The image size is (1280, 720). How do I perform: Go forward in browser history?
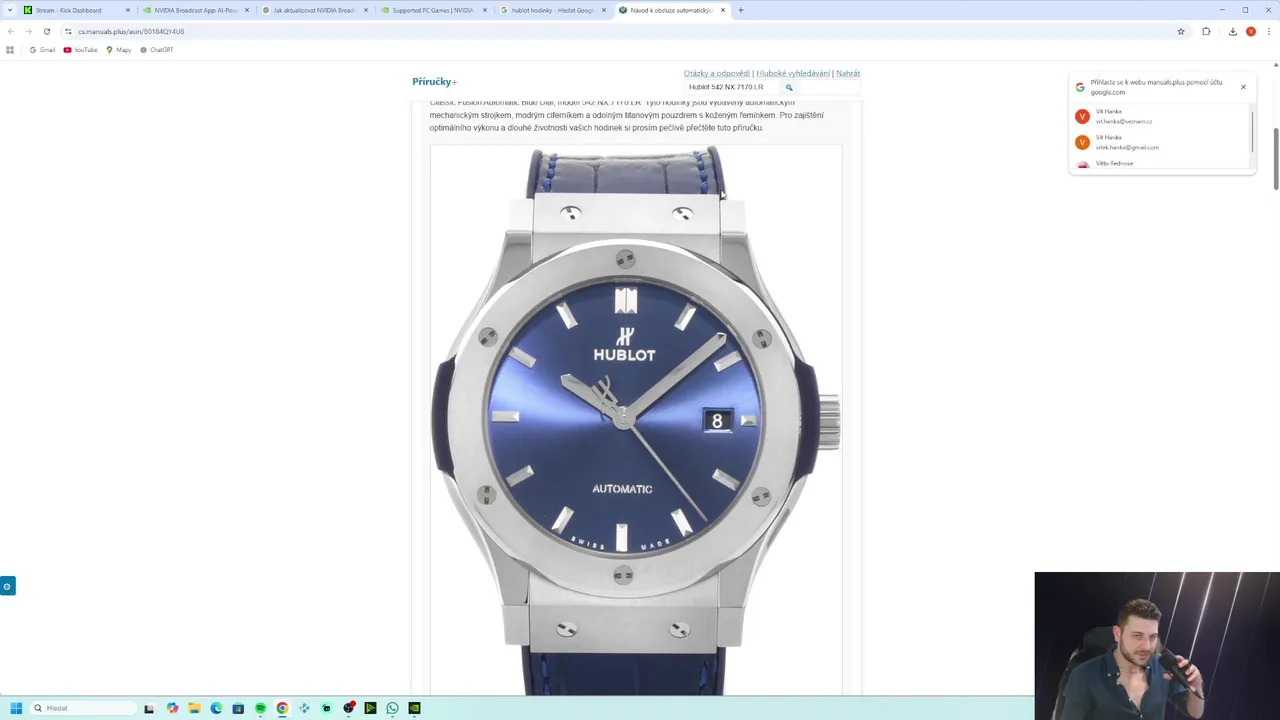pyautogui.click(x=28, y=31)
